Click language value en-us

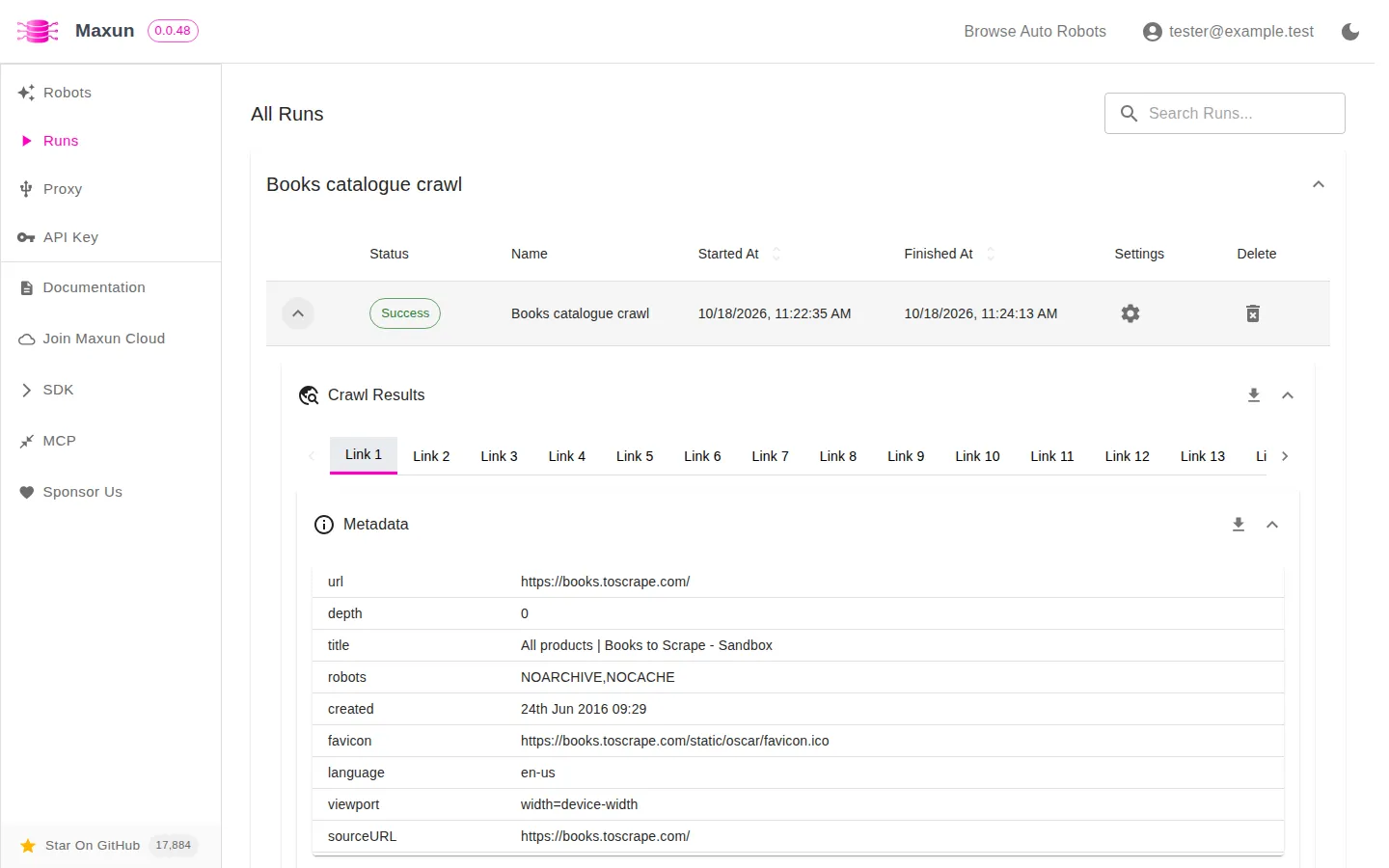pos(538,773)
